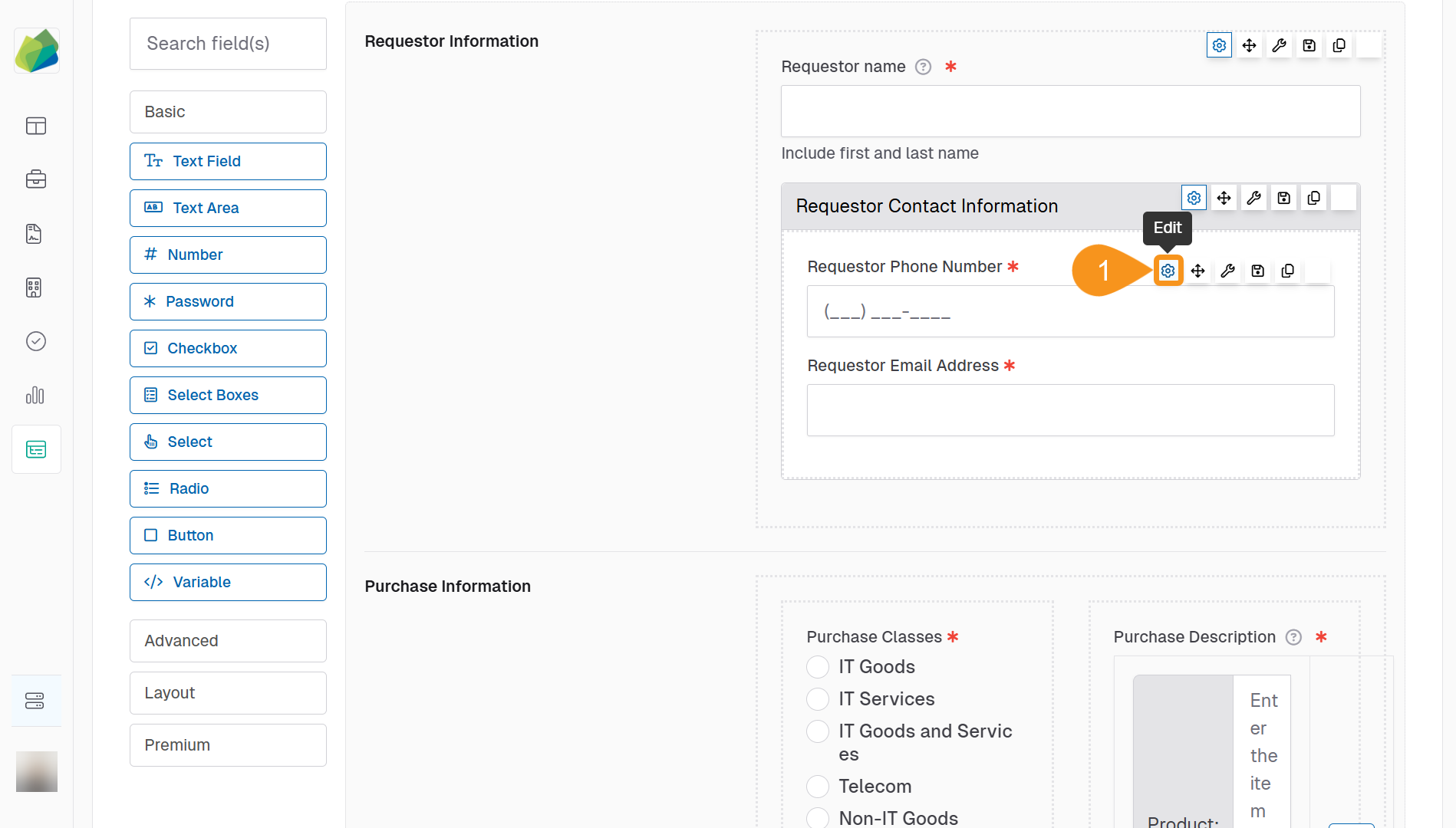Expand the Premium components section
The image size is (1456, 828).
[228, 745]
